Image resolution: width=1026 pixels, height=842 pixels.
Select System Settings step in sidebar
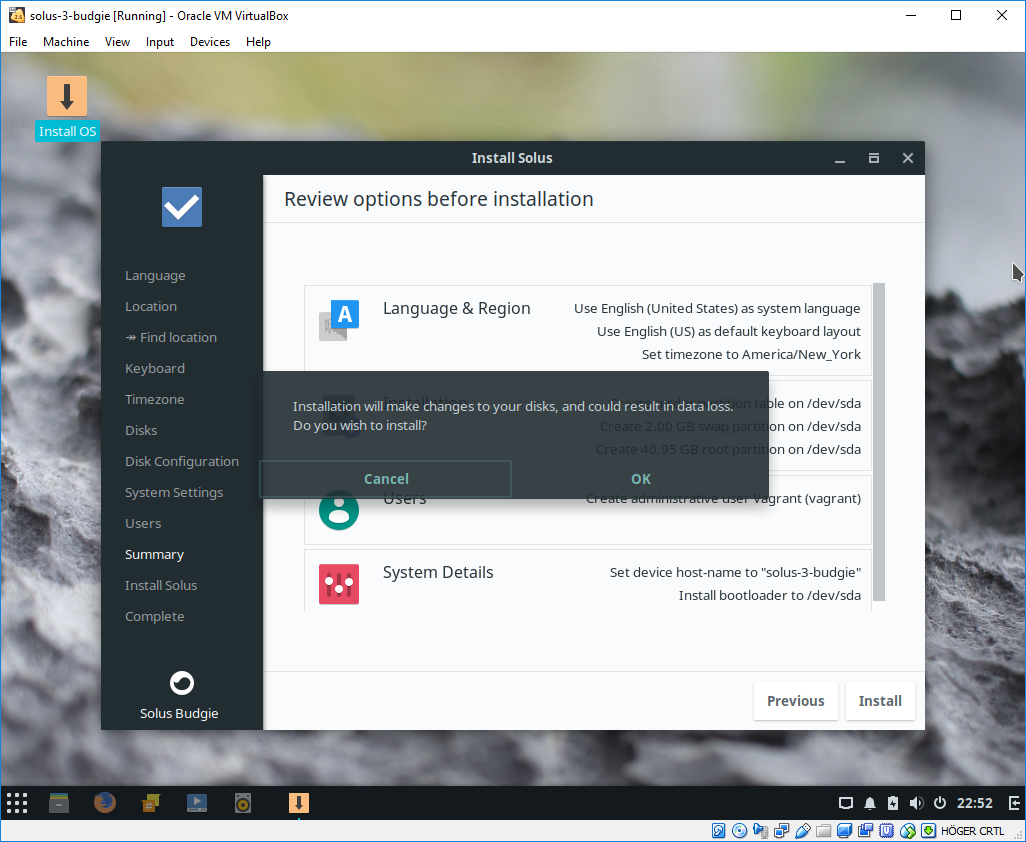pos(174,493)
